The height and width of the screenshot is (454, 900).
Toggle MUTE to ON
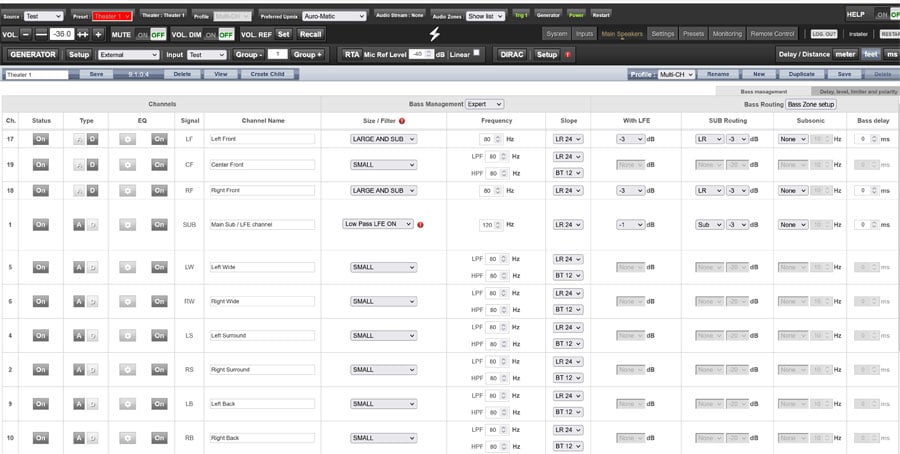143,34
